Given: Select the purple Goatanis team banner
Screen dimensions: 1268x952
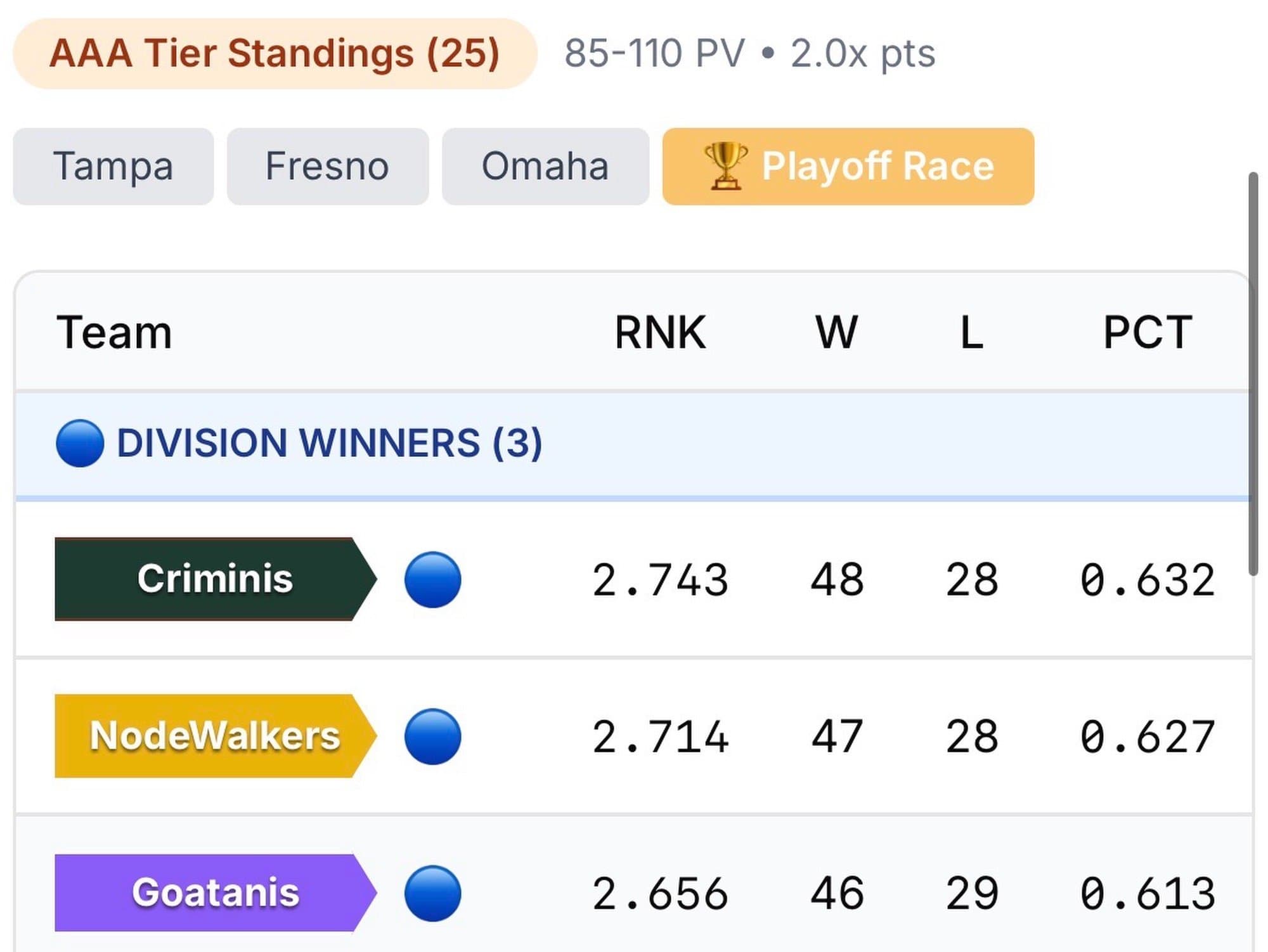Looking at the screenshot, I should click(x=214, y=892).
